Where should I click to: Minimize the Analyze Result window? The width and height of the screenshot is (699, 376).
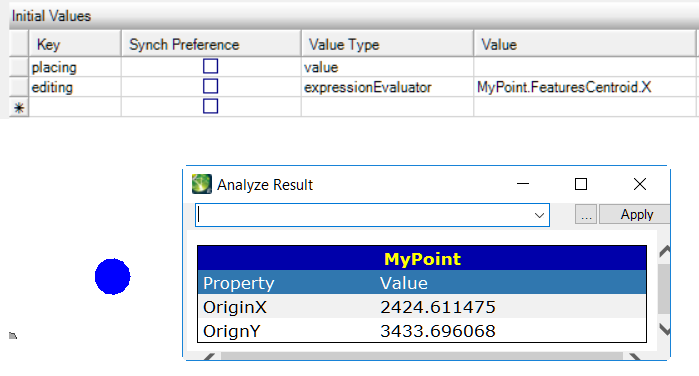pyautogui.click(x=522, y=184)
